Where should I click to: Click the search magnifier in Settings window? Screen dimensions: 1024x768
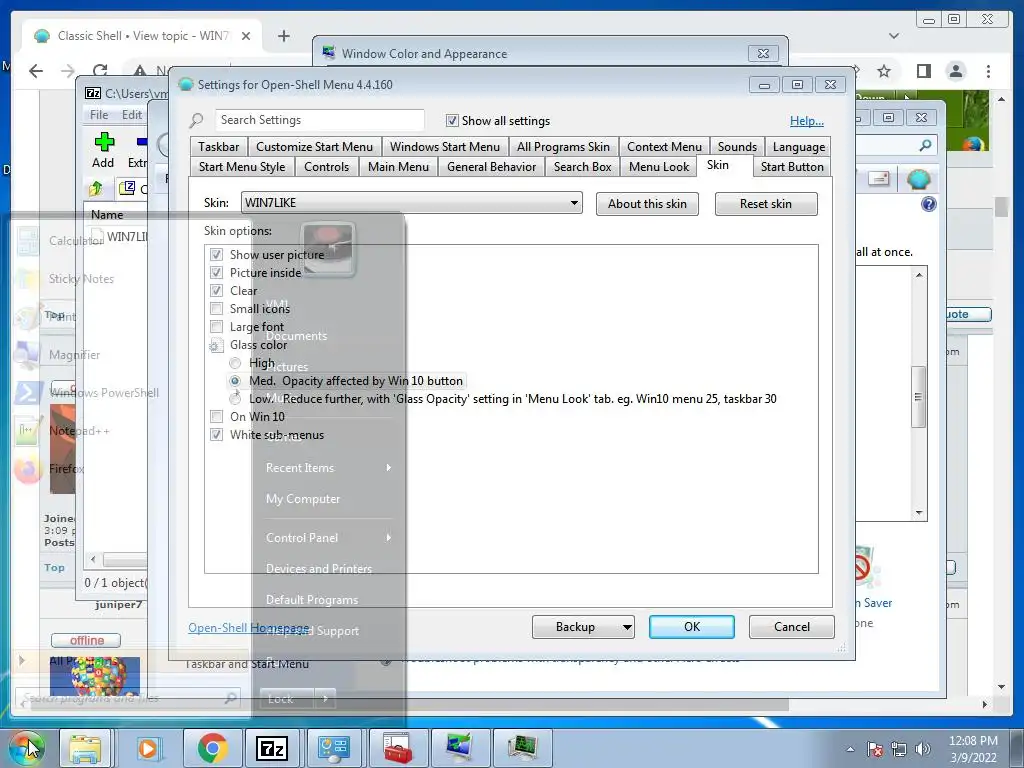197,120
